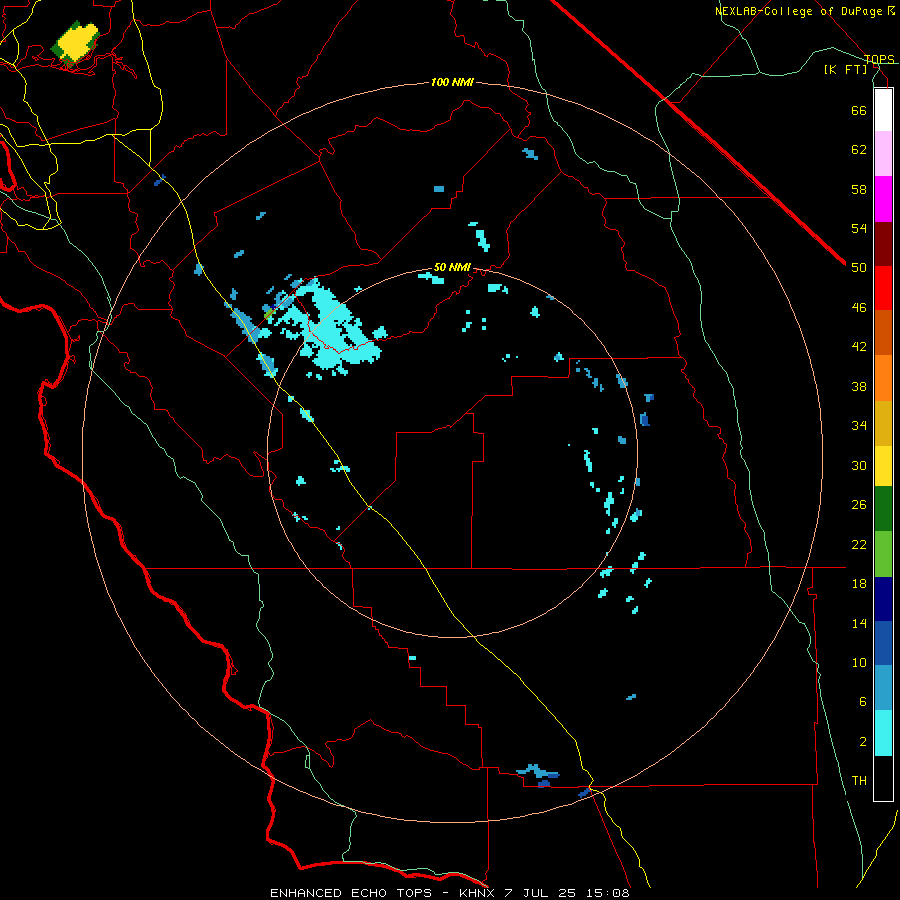Click the TH legend label
The image size is (900, 900).
(x=859, y=781)
